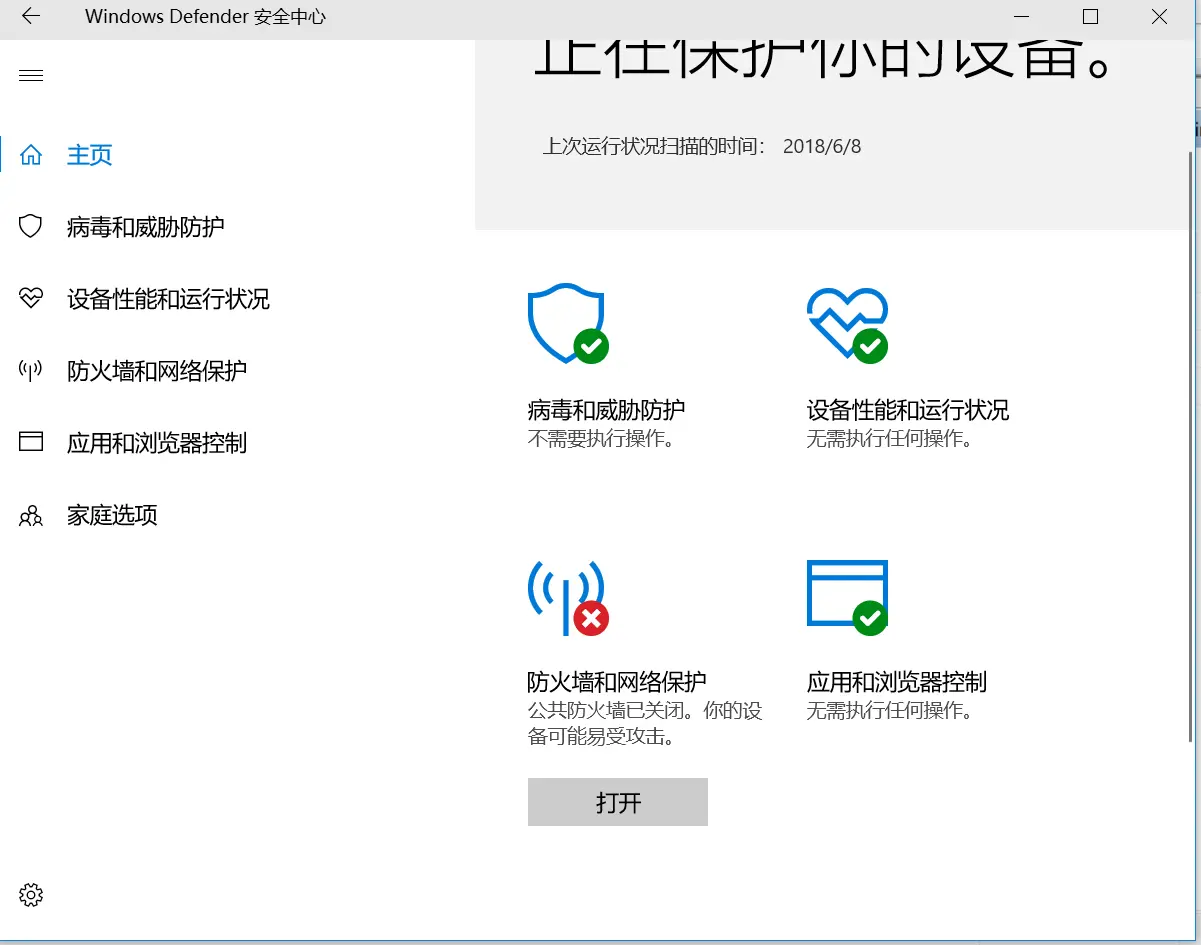Click the wireless firewall icon in sidebar
This screenshot has height=945, width=1201.
[x=31, y=371]
